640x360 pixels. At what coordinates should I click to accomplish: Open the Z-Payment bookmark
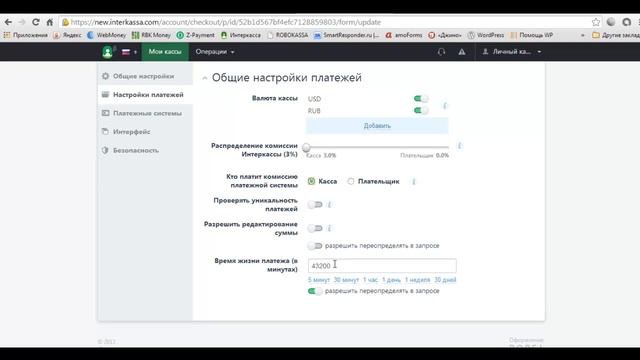click(196, 36)
